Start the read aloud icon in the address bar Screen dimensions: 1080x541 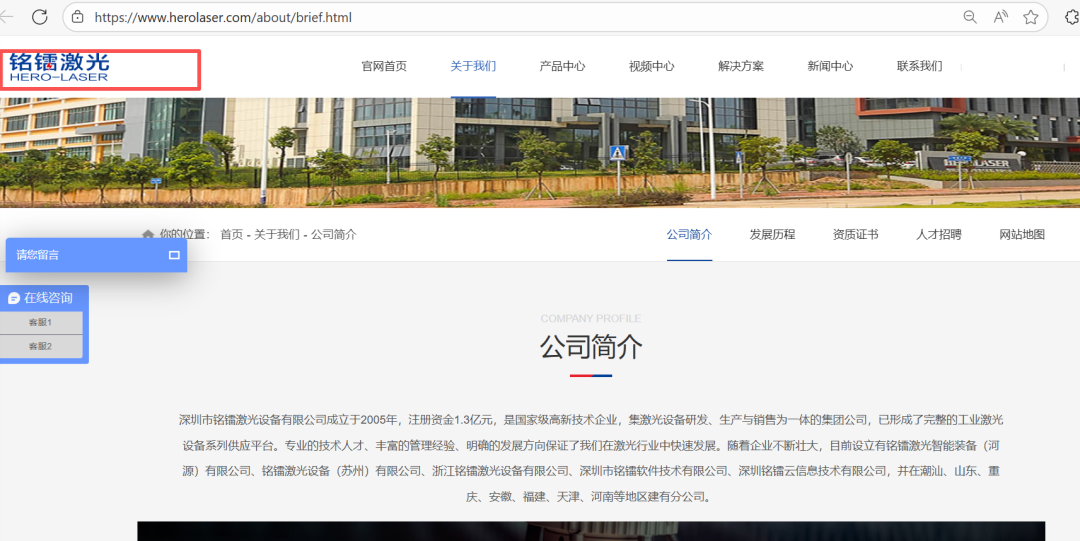pyautogui.click(x=1000, y=17)
